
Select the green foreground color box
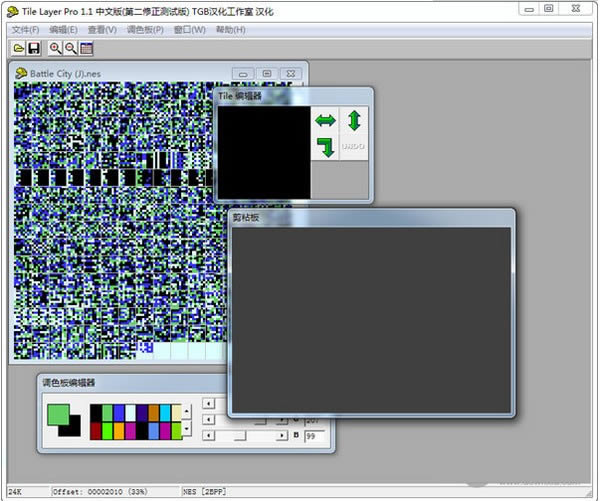pos(58,415)
